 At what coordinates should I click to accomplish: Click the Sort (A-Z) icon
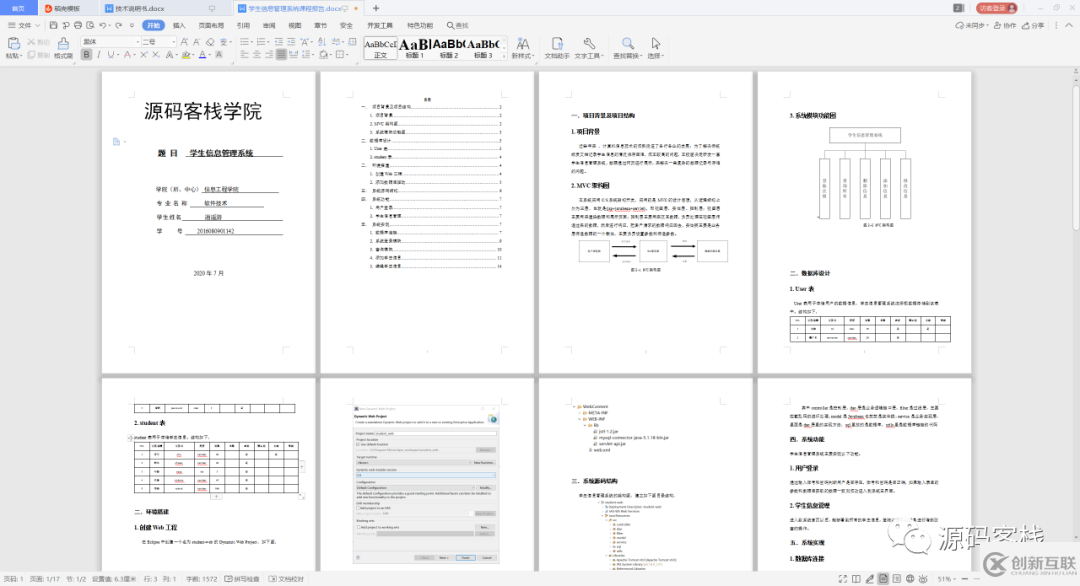coord(322,41)
